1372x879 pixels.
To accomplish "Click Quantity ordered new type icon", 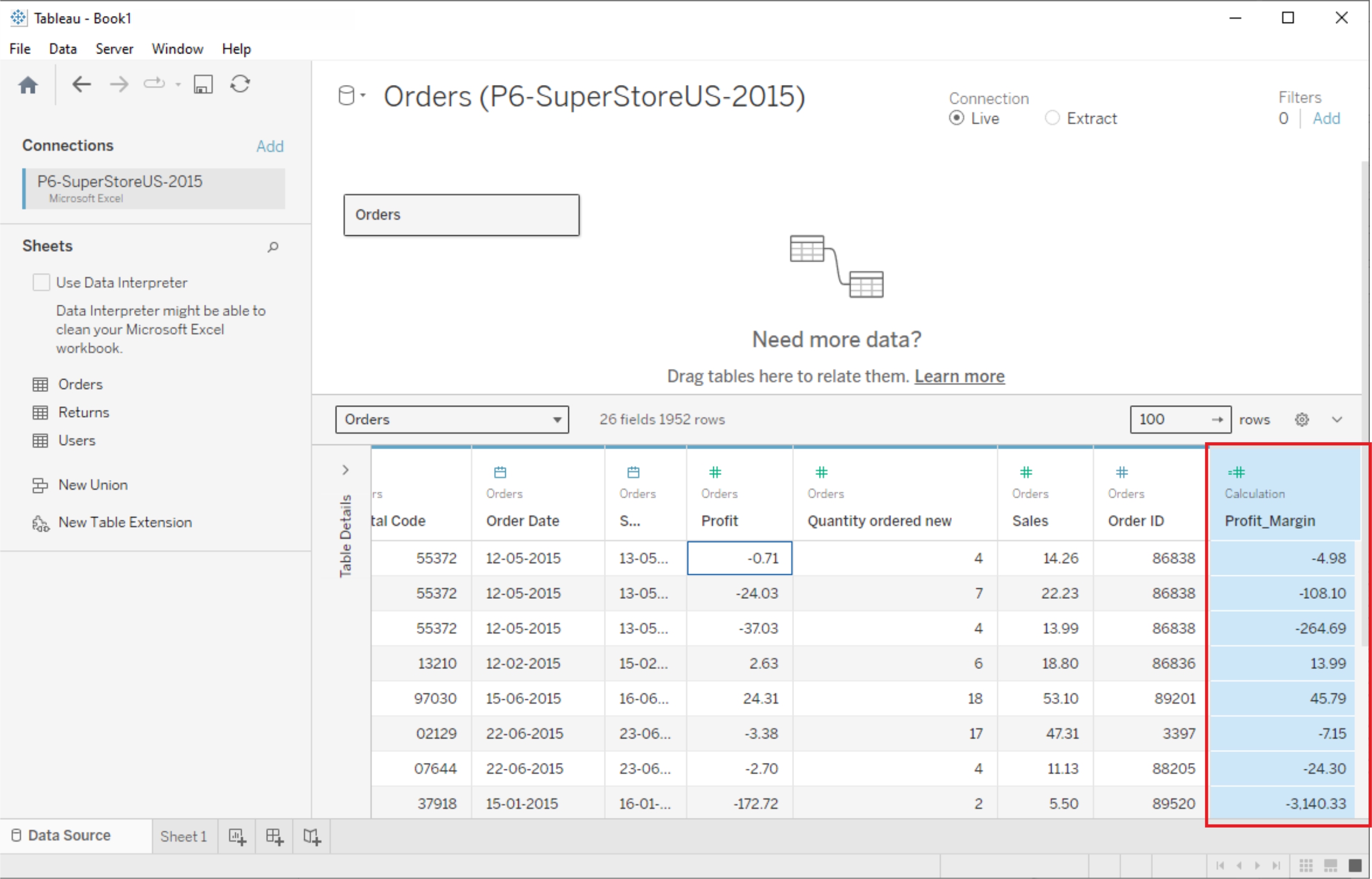I will click(821, 472).
